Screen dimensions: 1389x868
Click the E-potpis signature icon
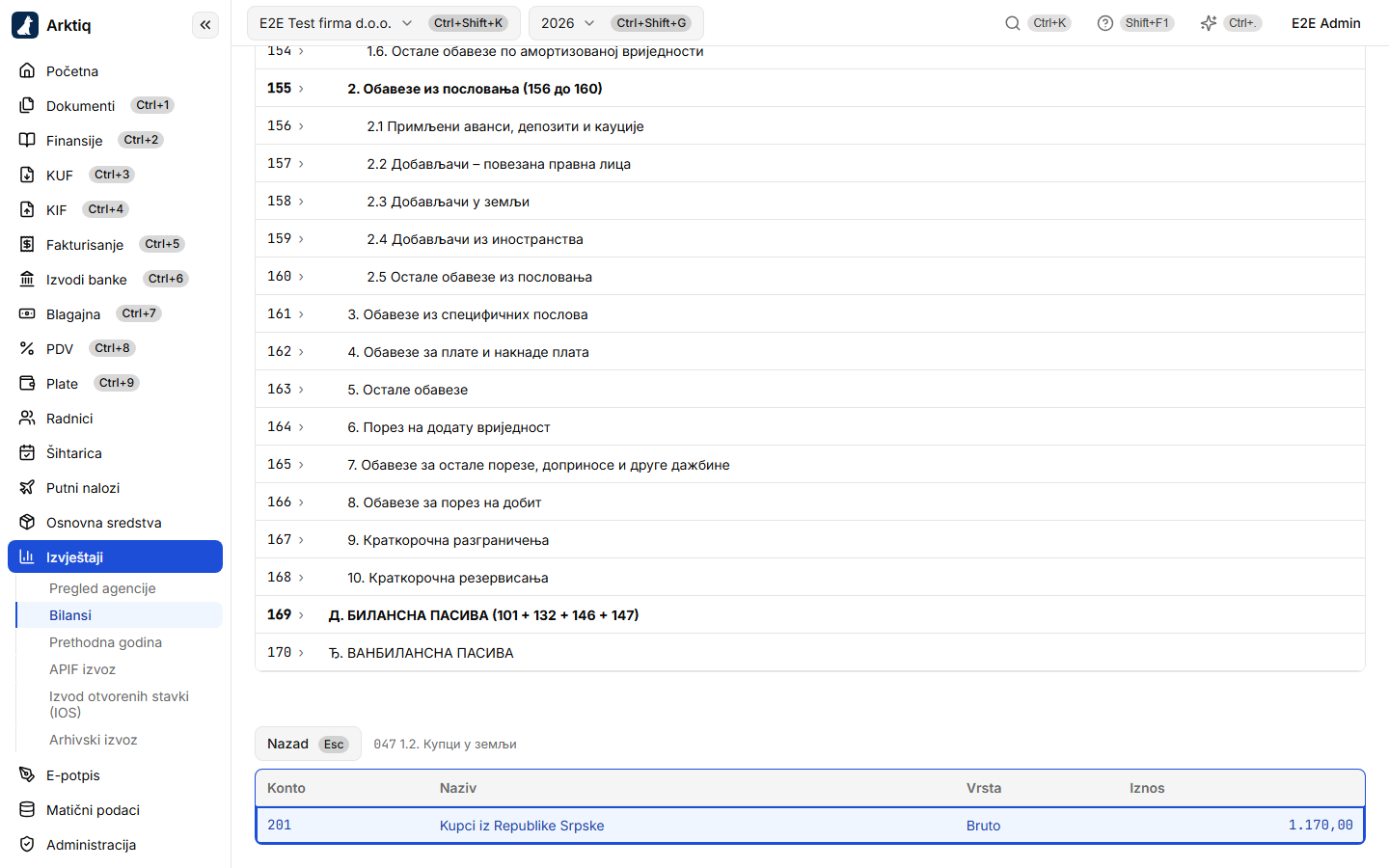point(27,775)
